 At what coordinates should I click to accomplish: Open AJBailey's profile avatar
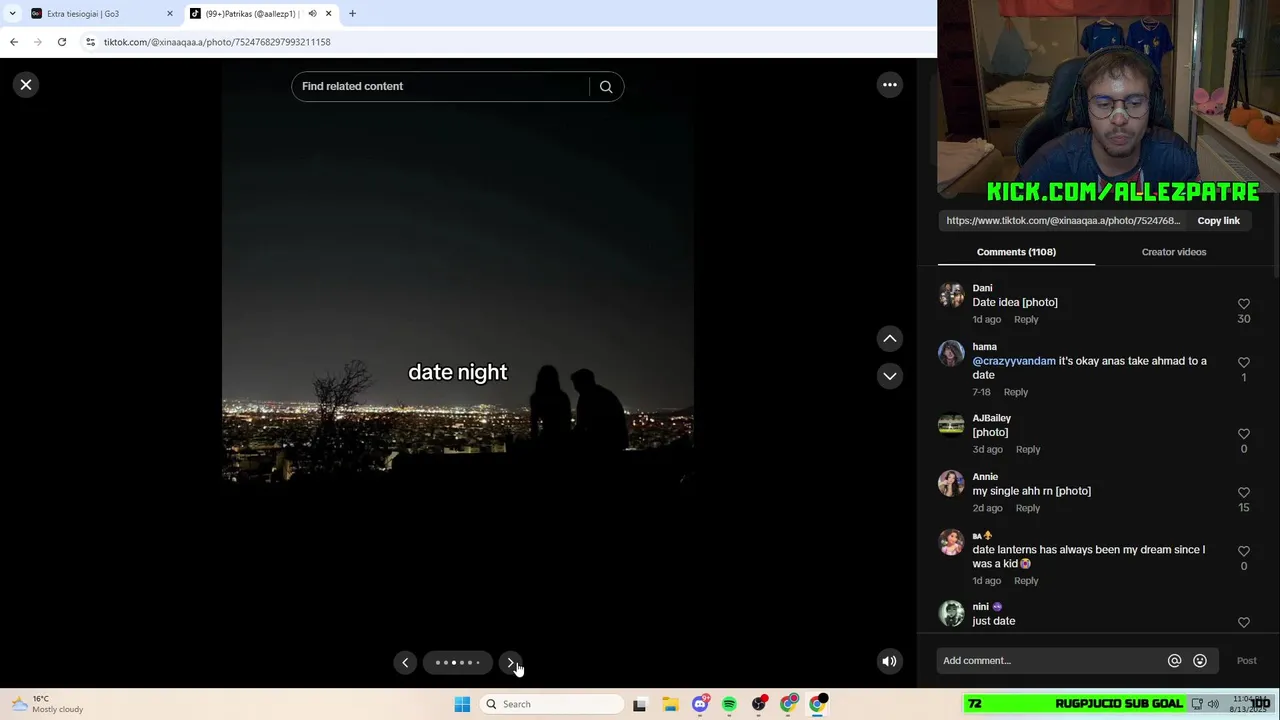coord(951,425)
